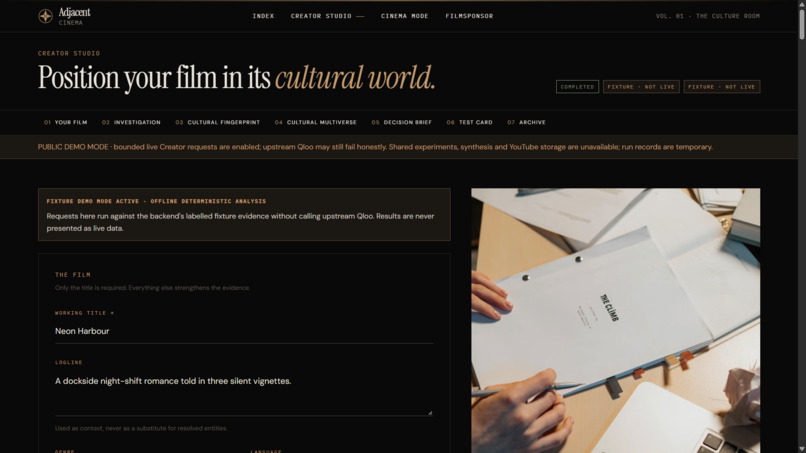Image resolution: width=806 pixels, height=453 pixels.
Task: Click the last FIXTURE · NOT LIVE badge
Action: [722, 87]
